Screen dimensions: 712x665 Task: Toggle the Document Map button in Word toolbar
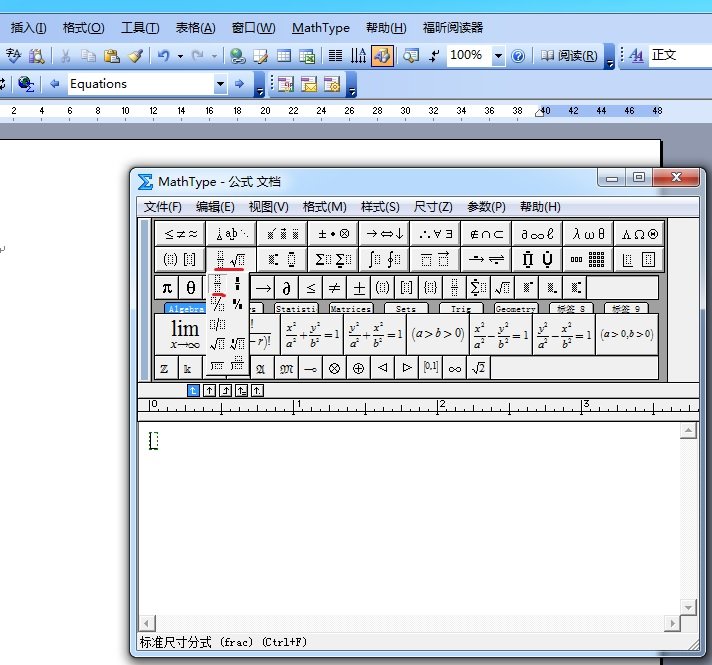tap(382, 56)
